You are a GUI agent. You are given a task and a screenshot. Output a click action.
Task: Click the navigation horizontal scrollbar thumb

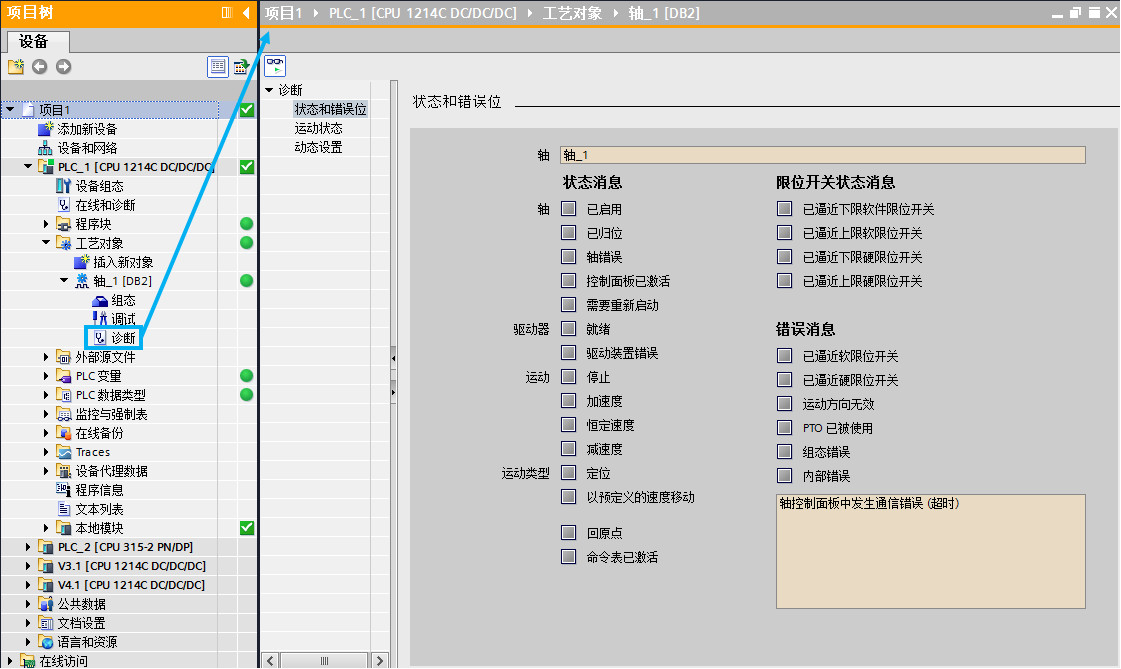[324, 660]
